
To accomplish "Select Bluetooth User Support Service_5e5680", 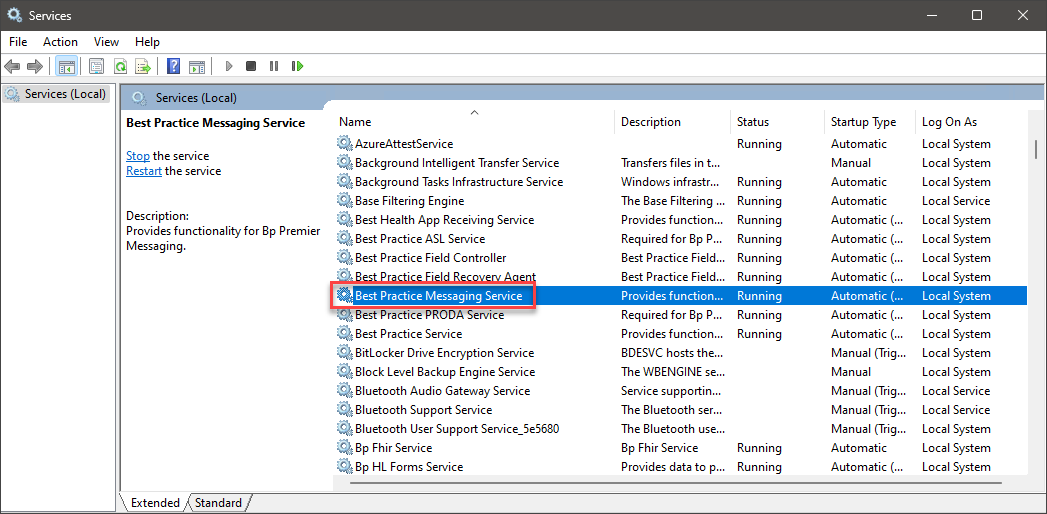I will 457,429.
